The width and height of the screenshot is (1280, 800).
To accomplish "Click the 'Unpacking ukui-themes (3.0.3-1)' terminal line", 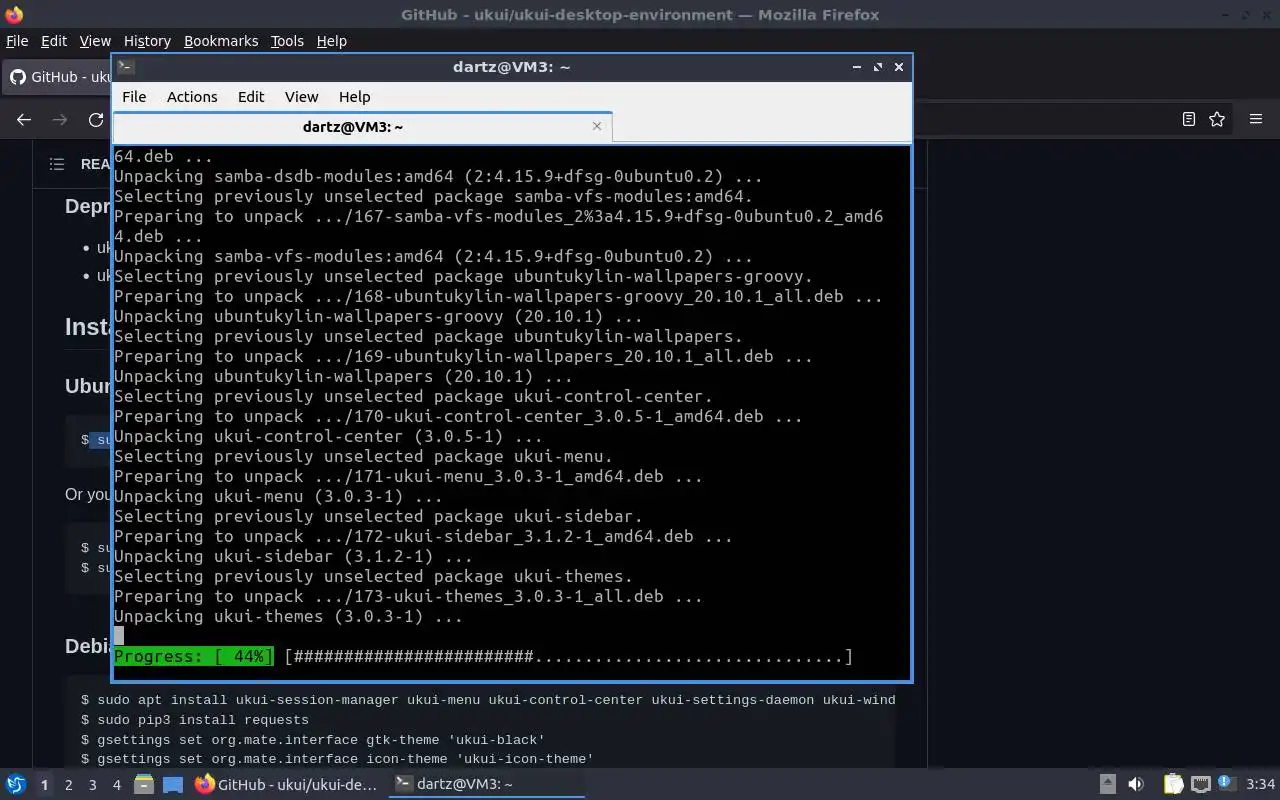I will point(288,617).
